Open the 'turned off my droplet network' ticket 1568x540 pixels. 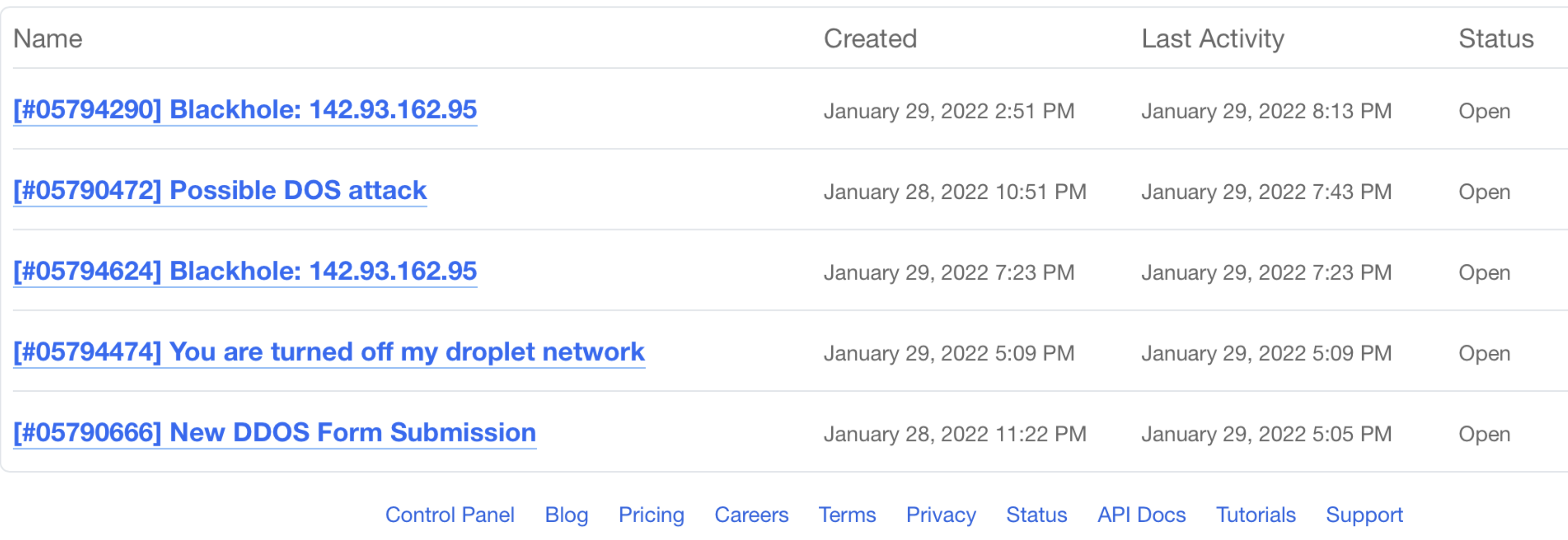pyautogui.click(x=329, y=352)
